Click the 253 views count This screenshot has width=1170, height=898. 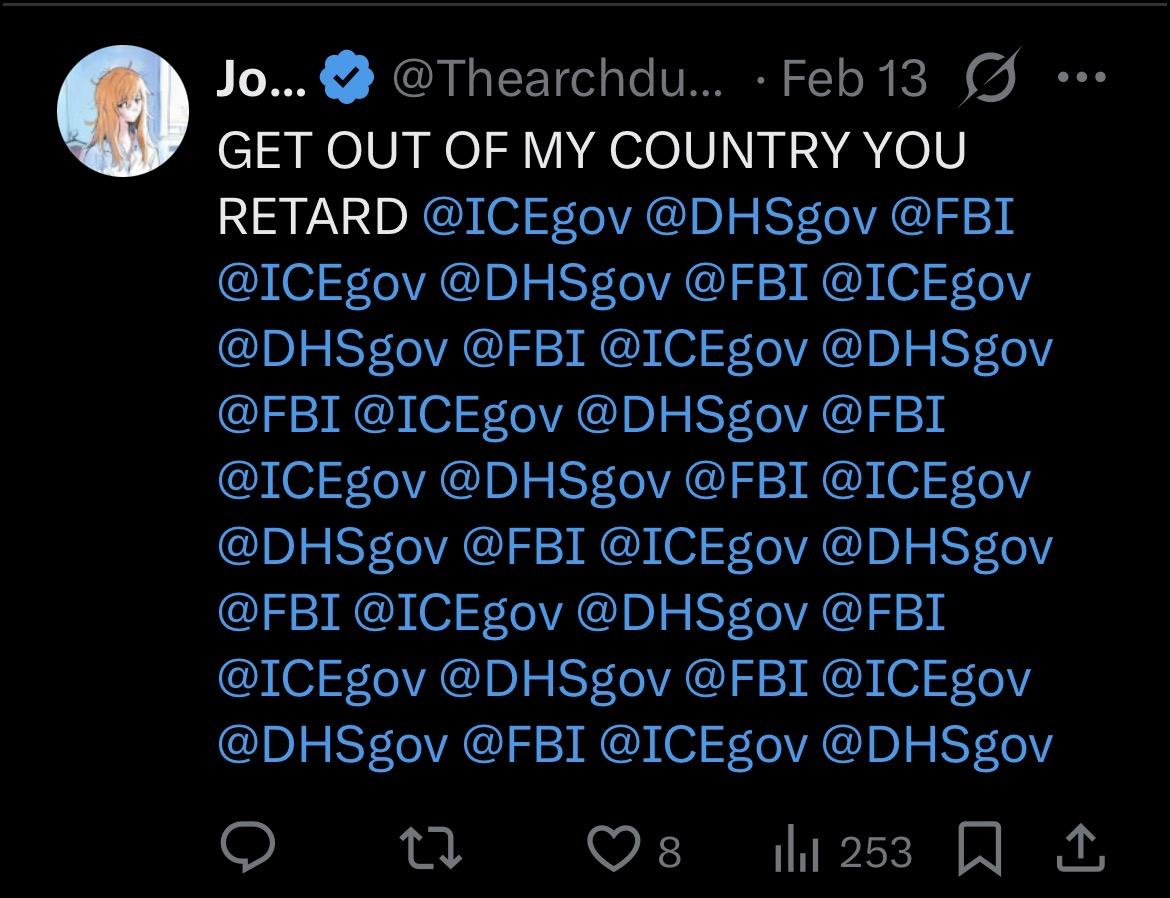pos(875,852)
